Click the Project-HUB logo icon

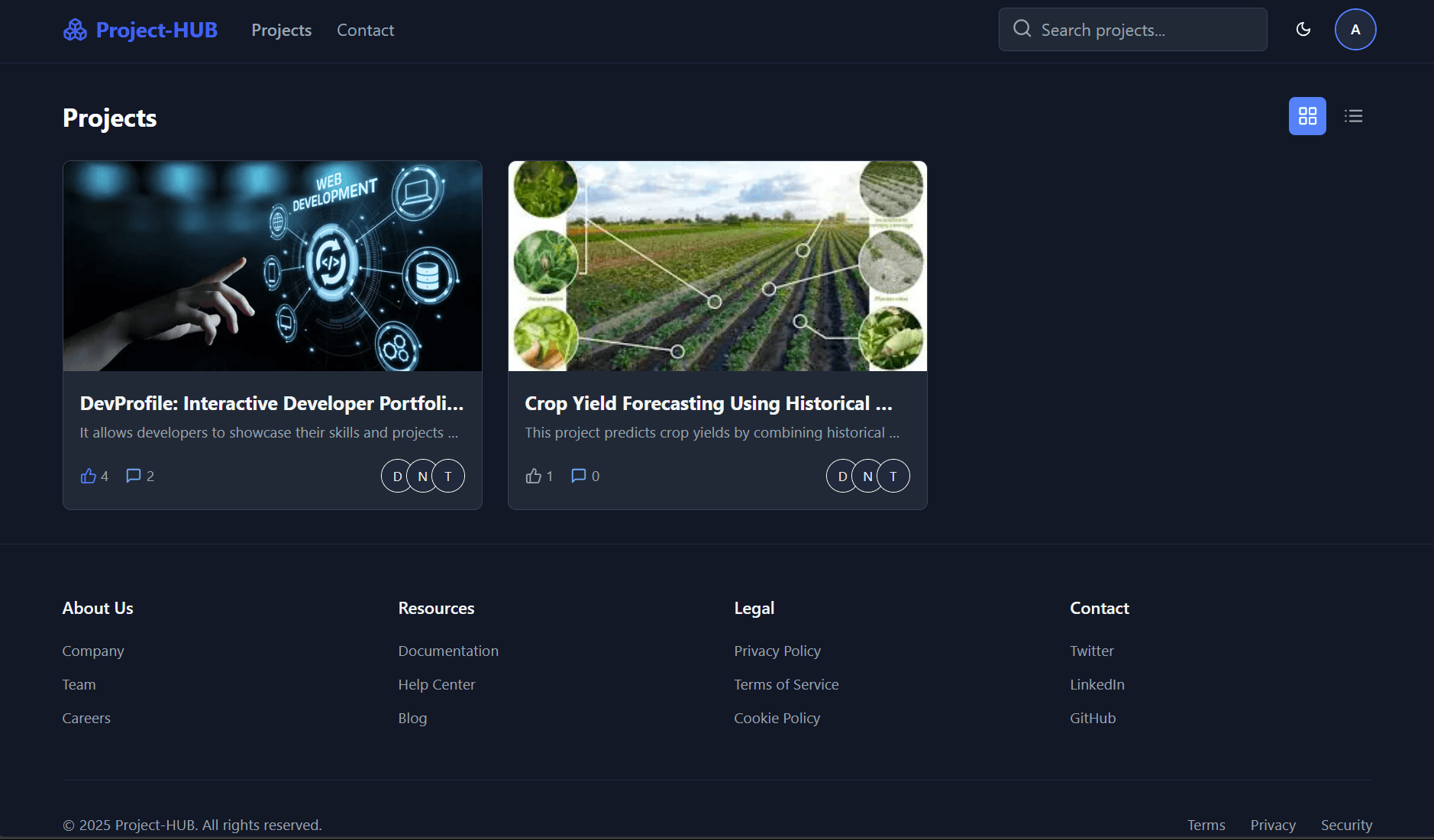(76, 30)
